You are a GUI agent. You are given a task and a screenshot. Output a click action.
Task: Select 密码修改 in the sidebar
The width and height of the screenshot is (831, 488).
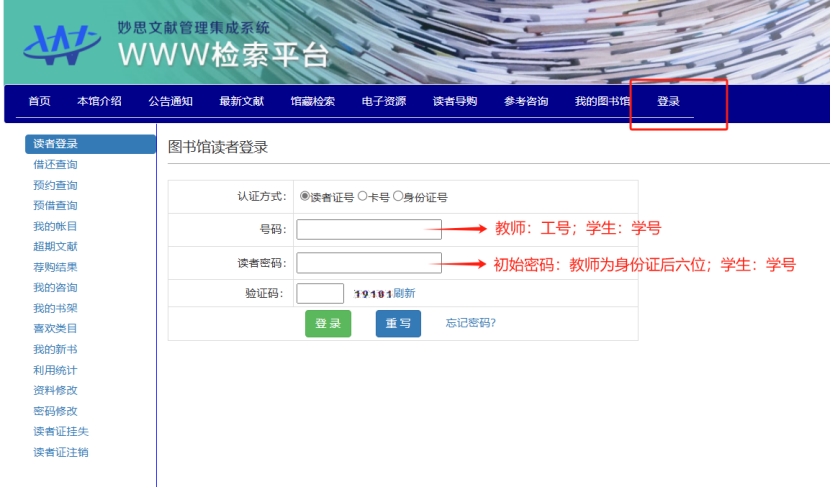pyautogui.click(x=55, y=411)
